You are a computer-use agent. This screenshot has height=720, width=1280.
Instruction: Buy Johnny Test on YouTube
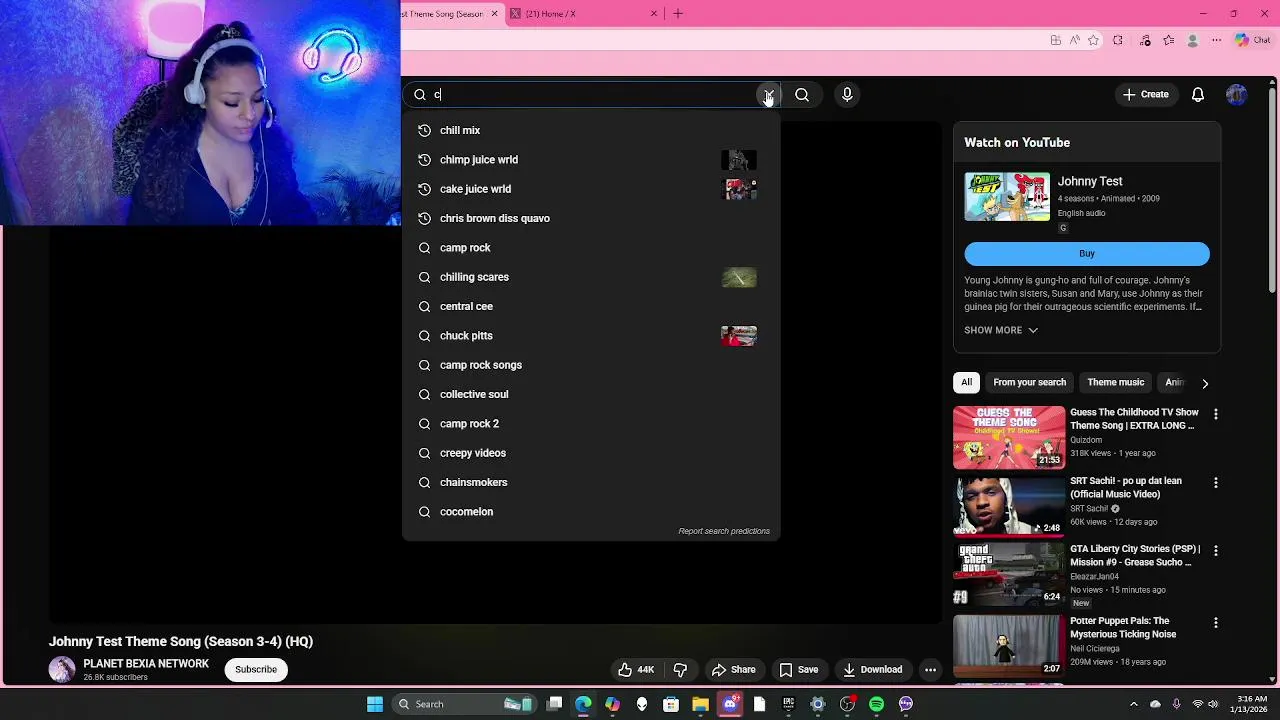1087,254
